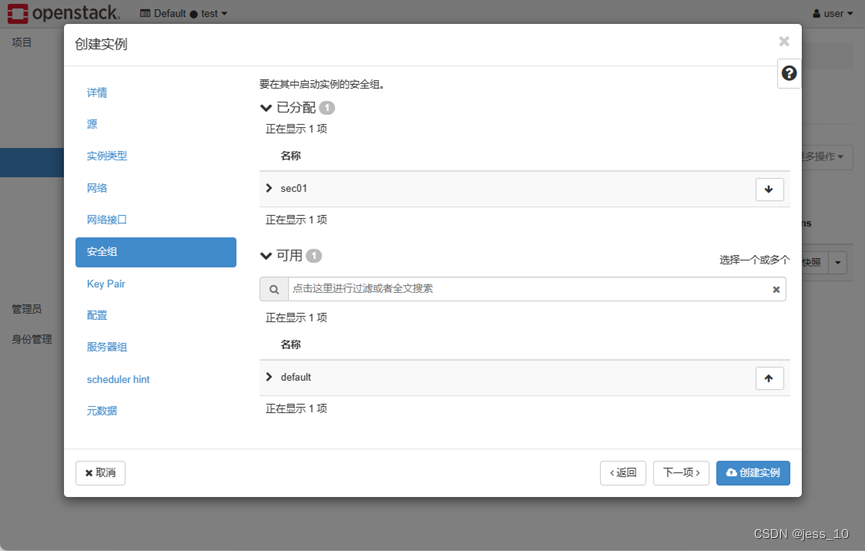
Task: Expand the default row details
Action: (269, 377)
